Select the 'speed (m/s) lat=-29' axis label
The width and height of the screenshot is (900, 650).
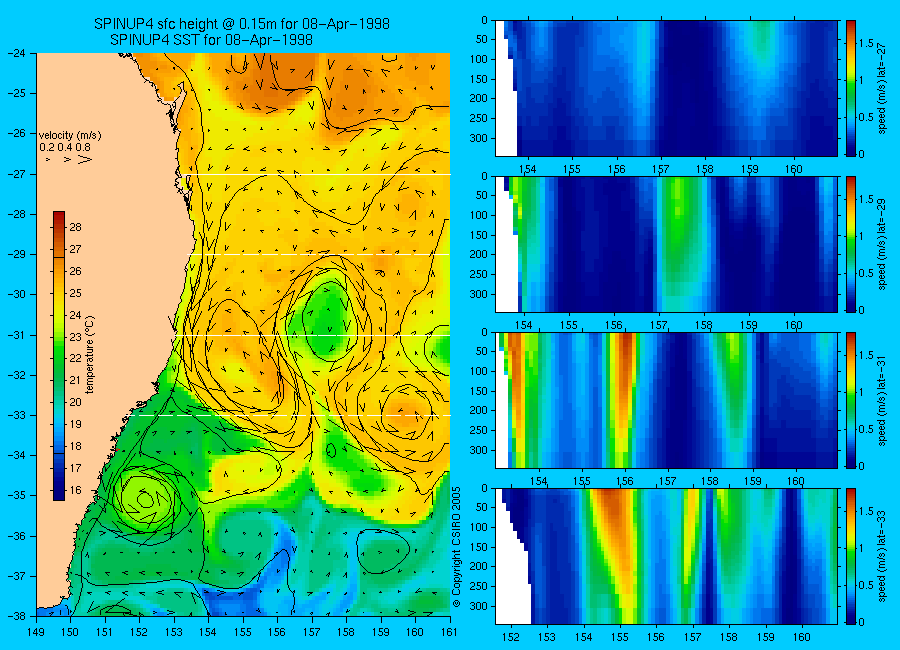(x=882, y=244)
